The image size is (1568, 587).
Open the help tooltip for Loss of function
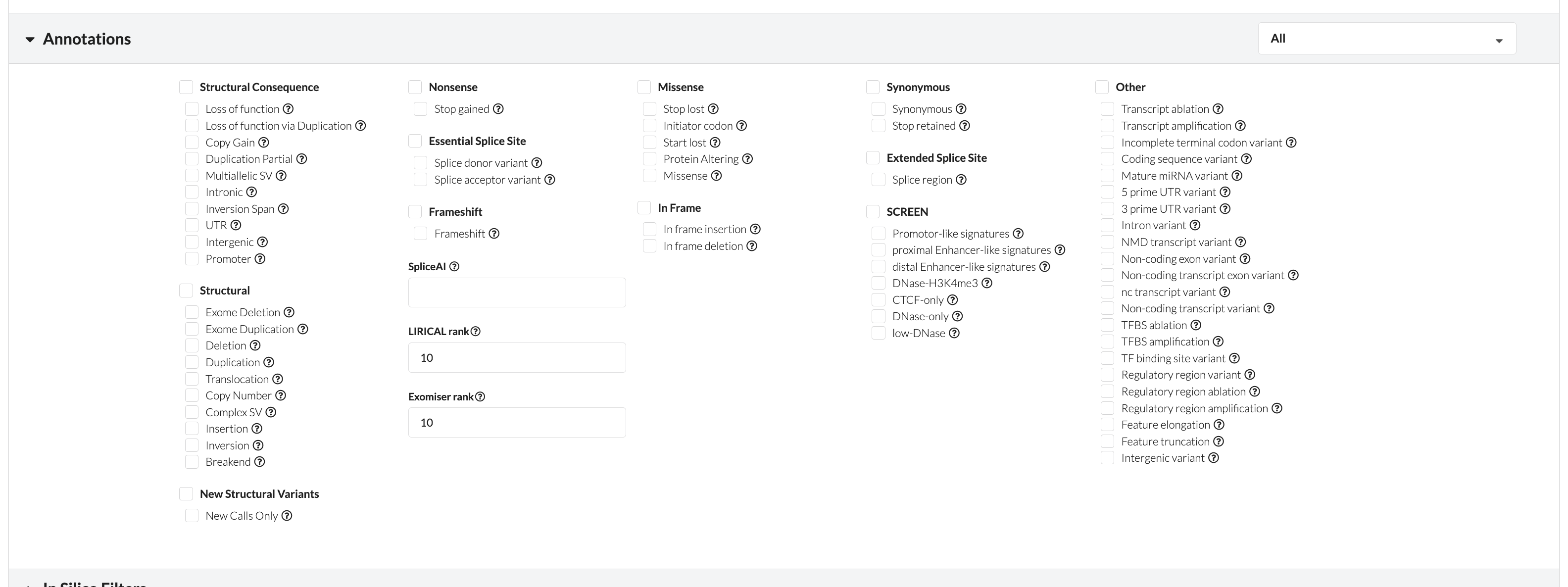[289, 108]
